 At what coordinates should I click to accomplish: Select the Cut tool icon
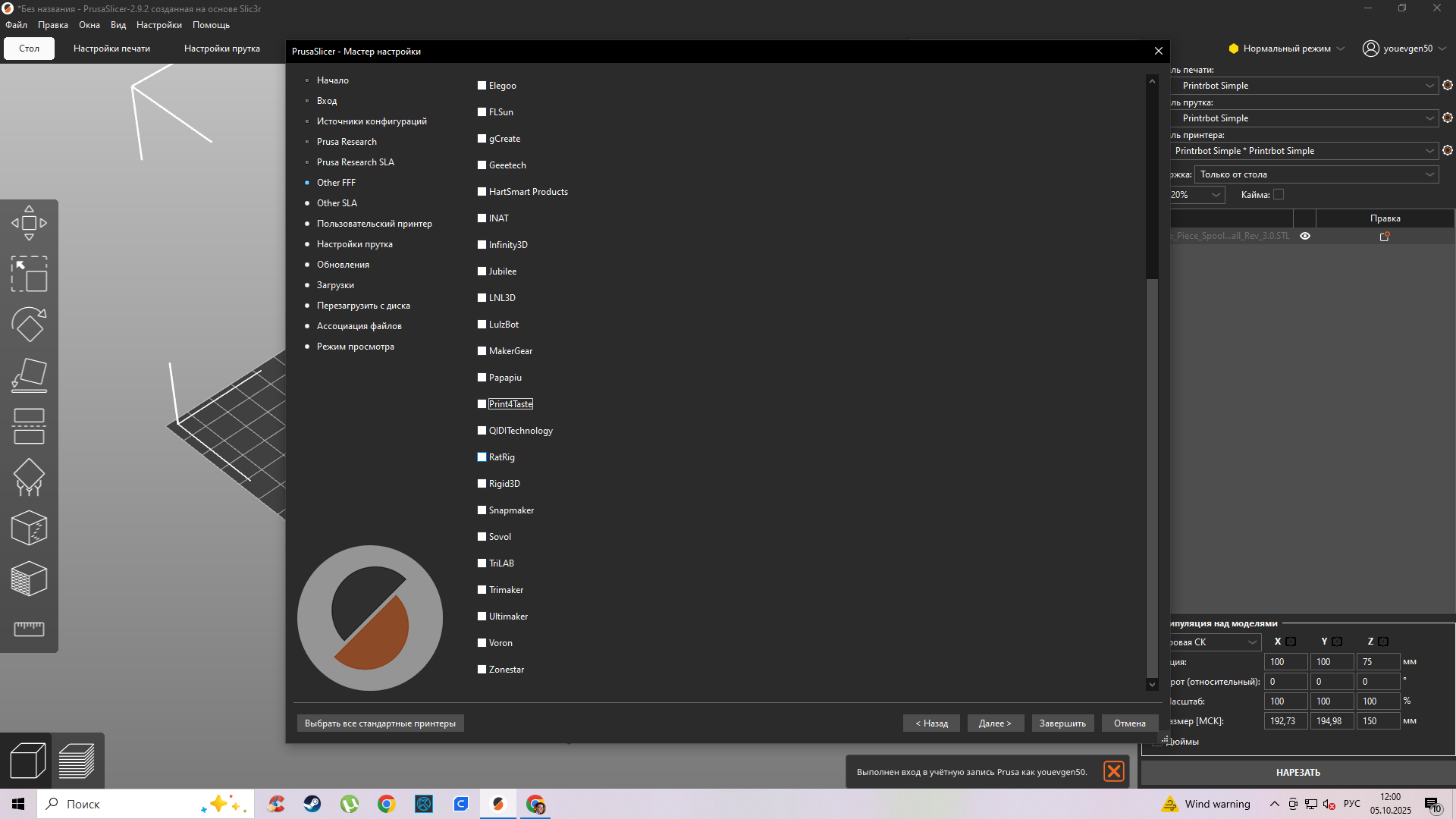[x=29, y=426]
